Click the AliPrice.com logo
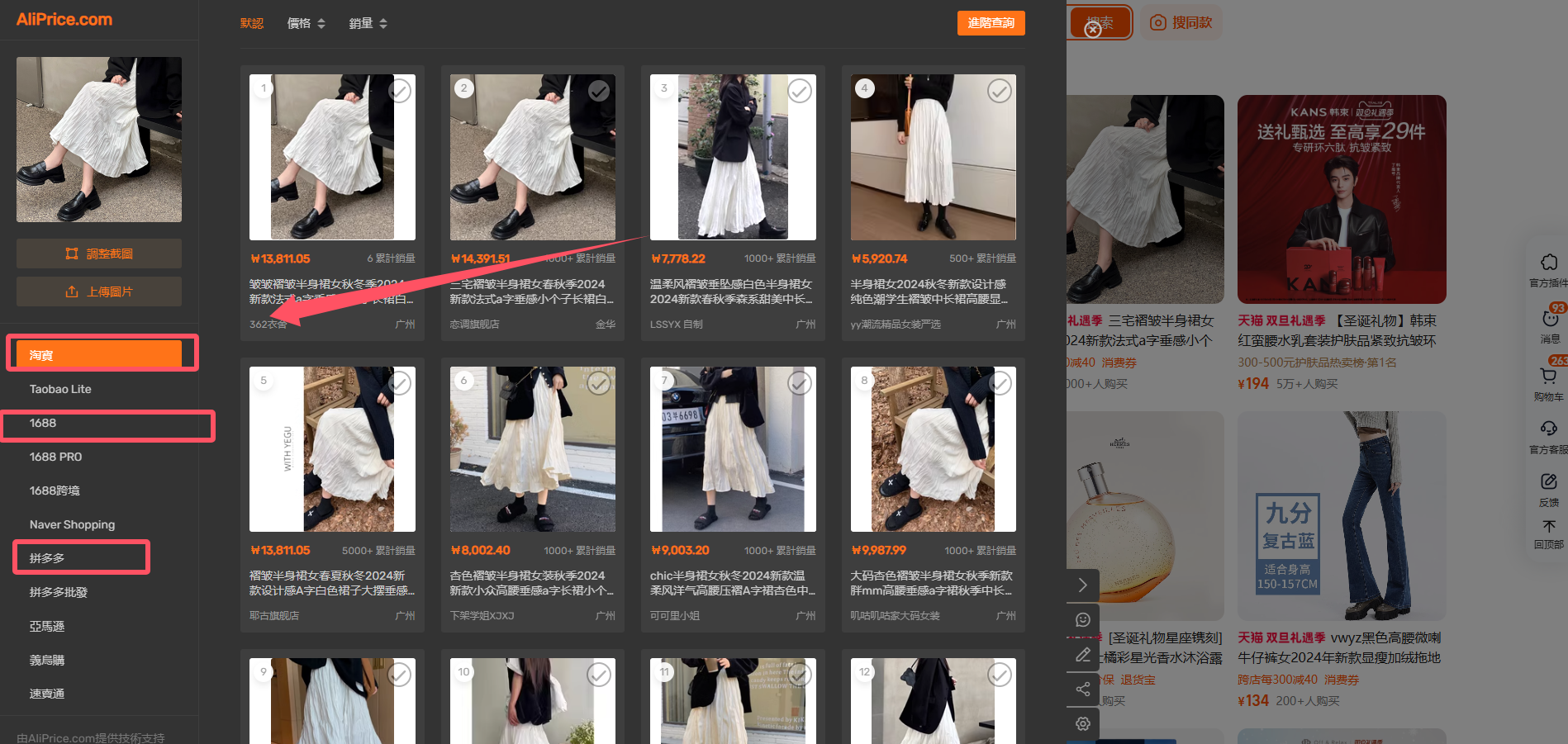Viewport: 1568px width, 744px height. tap(64, 19)
